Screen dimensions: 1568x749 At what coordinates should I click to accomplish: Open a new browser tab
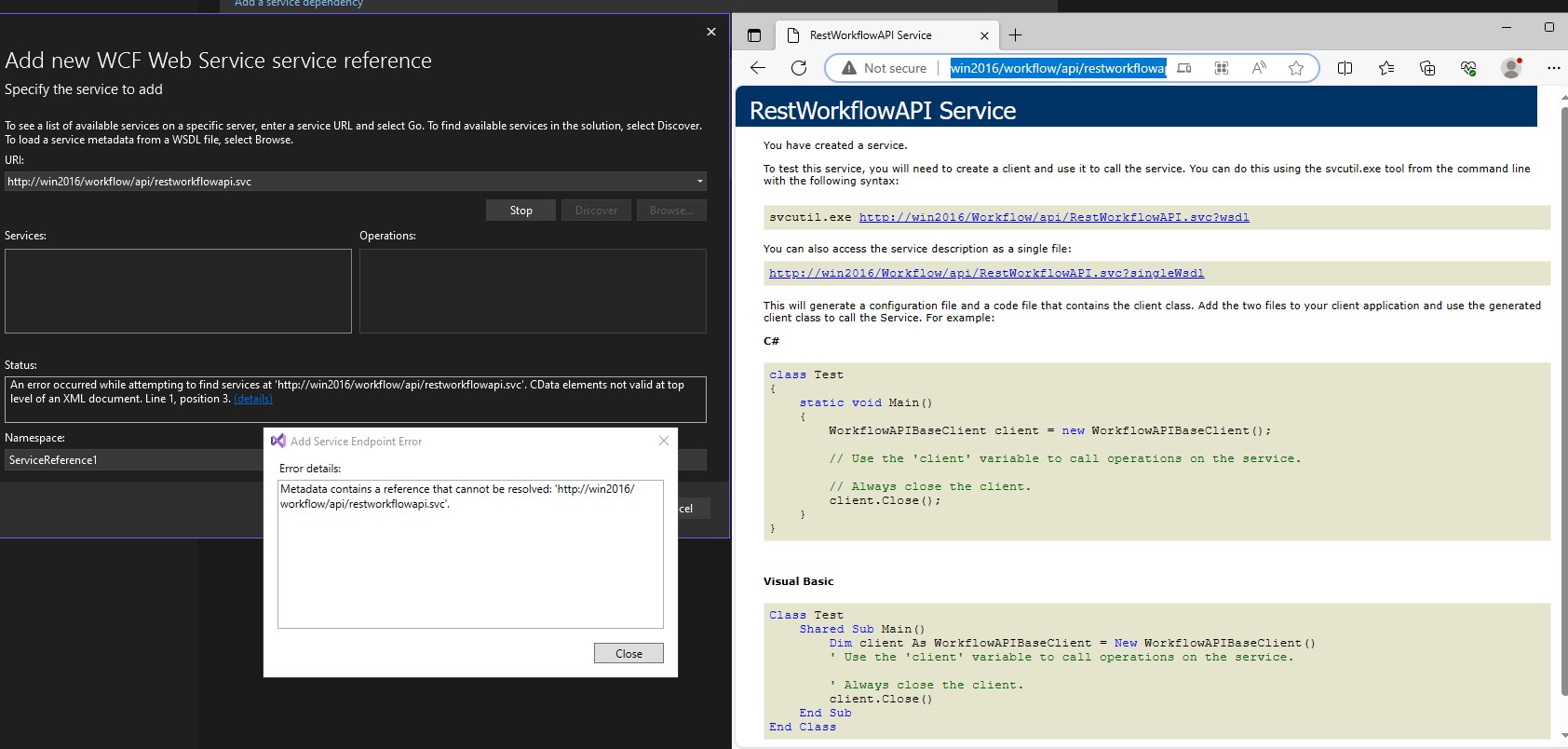[1015, 35]
